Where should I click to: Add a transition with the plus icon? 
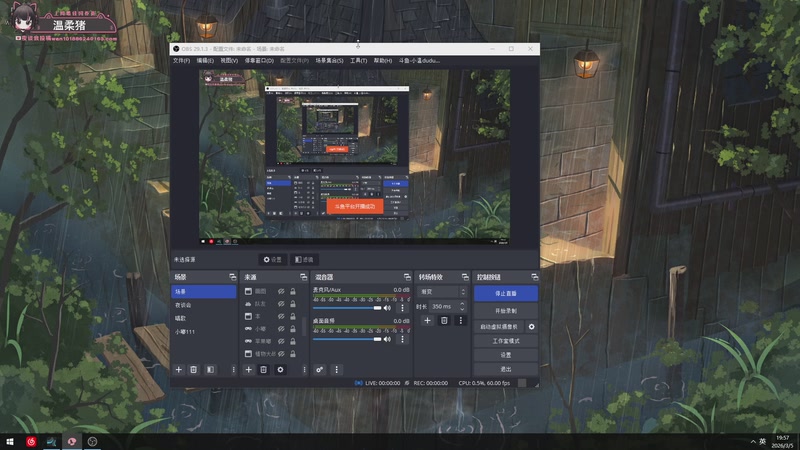click(428, 320)
